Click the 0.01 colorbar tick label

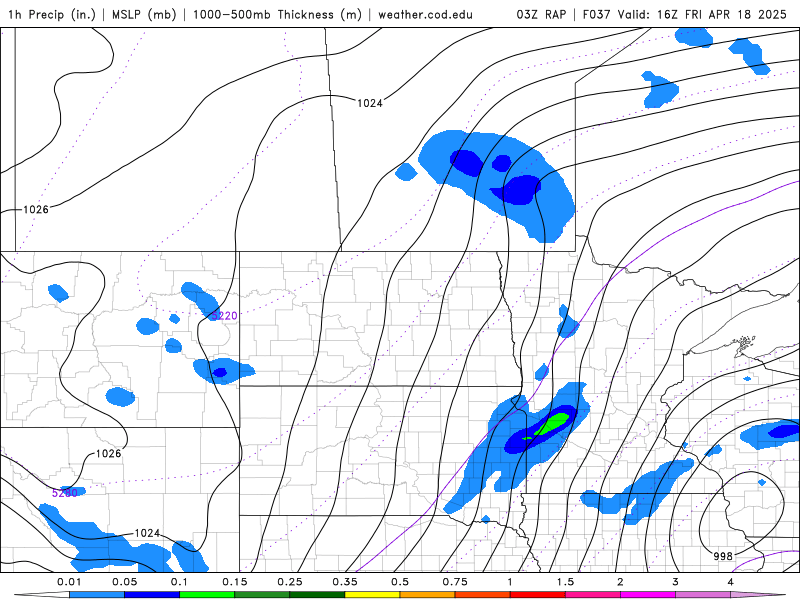coord(69,582)
